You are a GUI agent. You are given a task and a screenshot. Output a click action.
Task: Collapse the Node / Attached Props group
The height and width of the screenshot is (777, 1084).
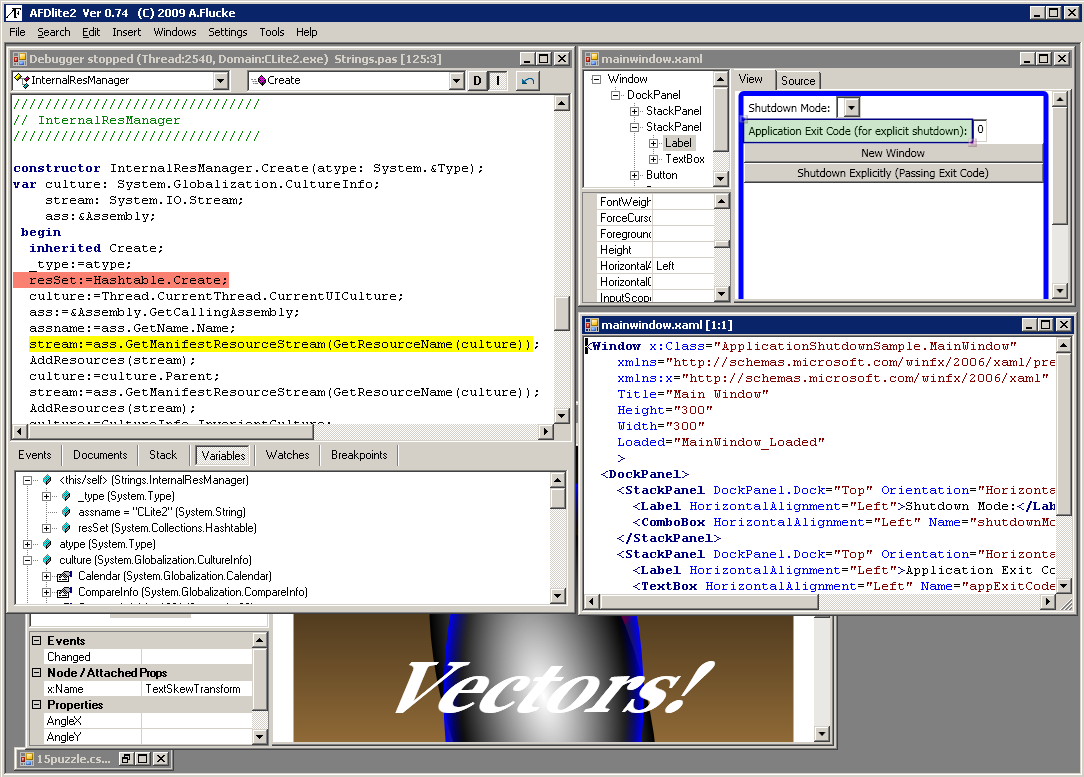click(37, 672)
